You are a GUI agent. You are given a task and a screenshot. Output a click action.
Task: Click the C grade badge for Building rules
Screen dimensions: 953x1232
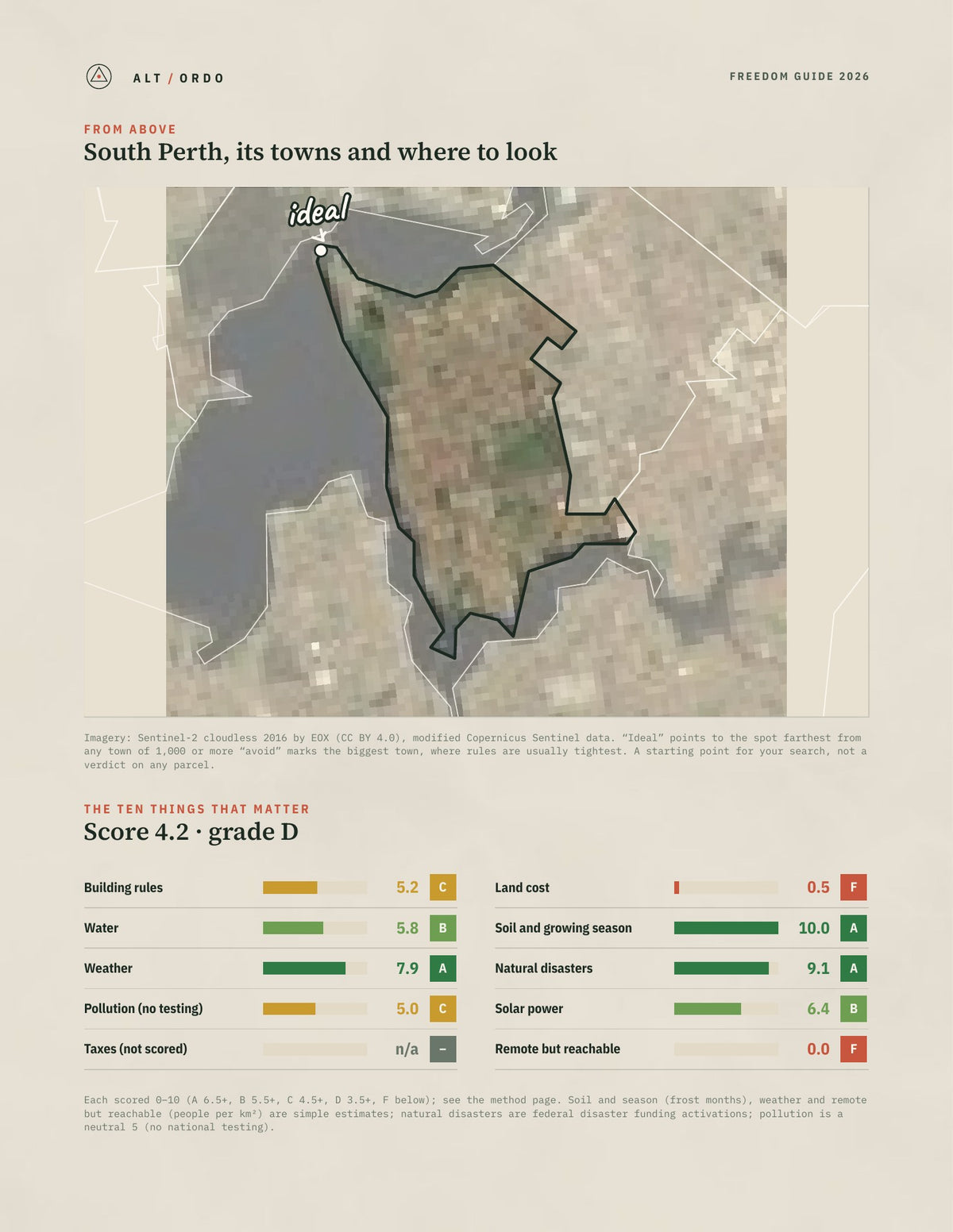coord(443,887)
